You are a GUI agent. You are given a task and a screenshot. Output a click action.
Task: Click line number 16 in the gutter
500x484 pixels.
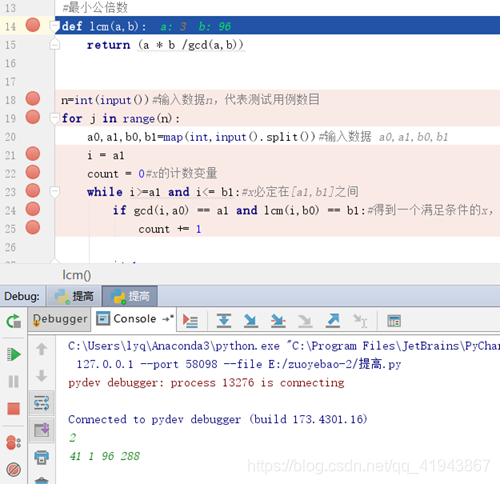(10, 63)
